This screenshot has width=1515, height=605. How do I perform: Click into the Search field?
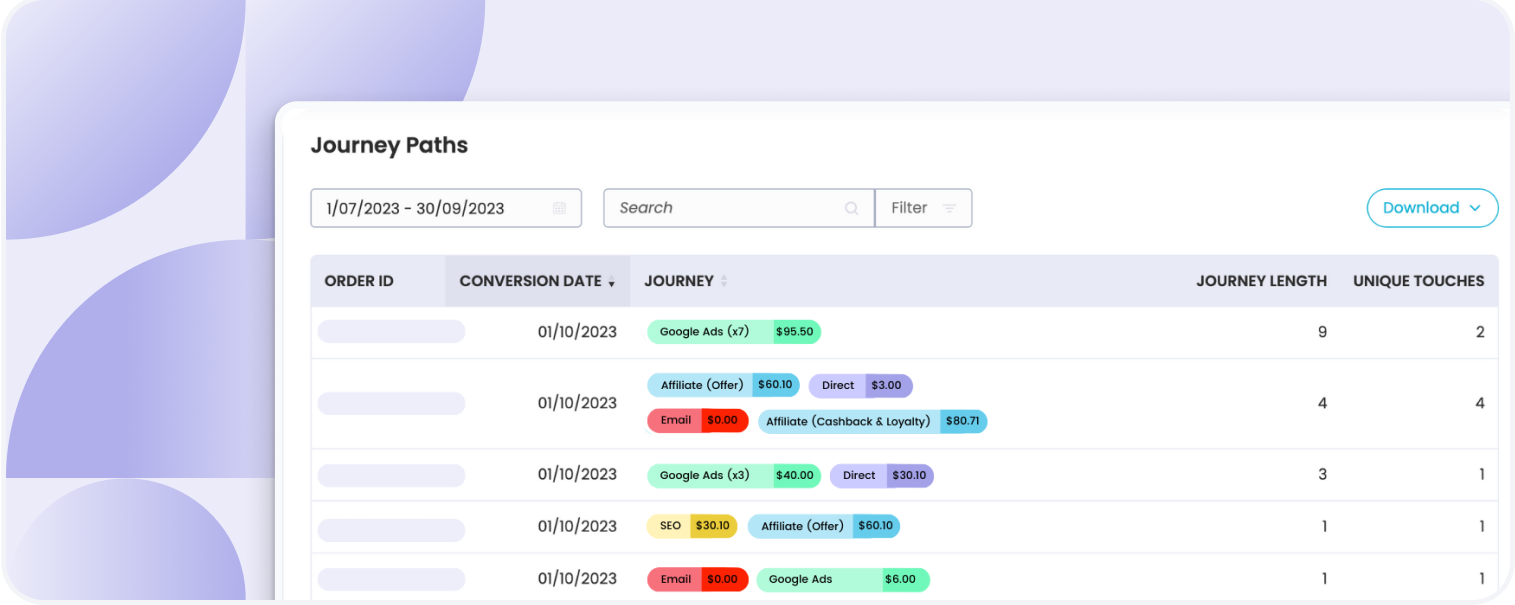click(725, 208)
